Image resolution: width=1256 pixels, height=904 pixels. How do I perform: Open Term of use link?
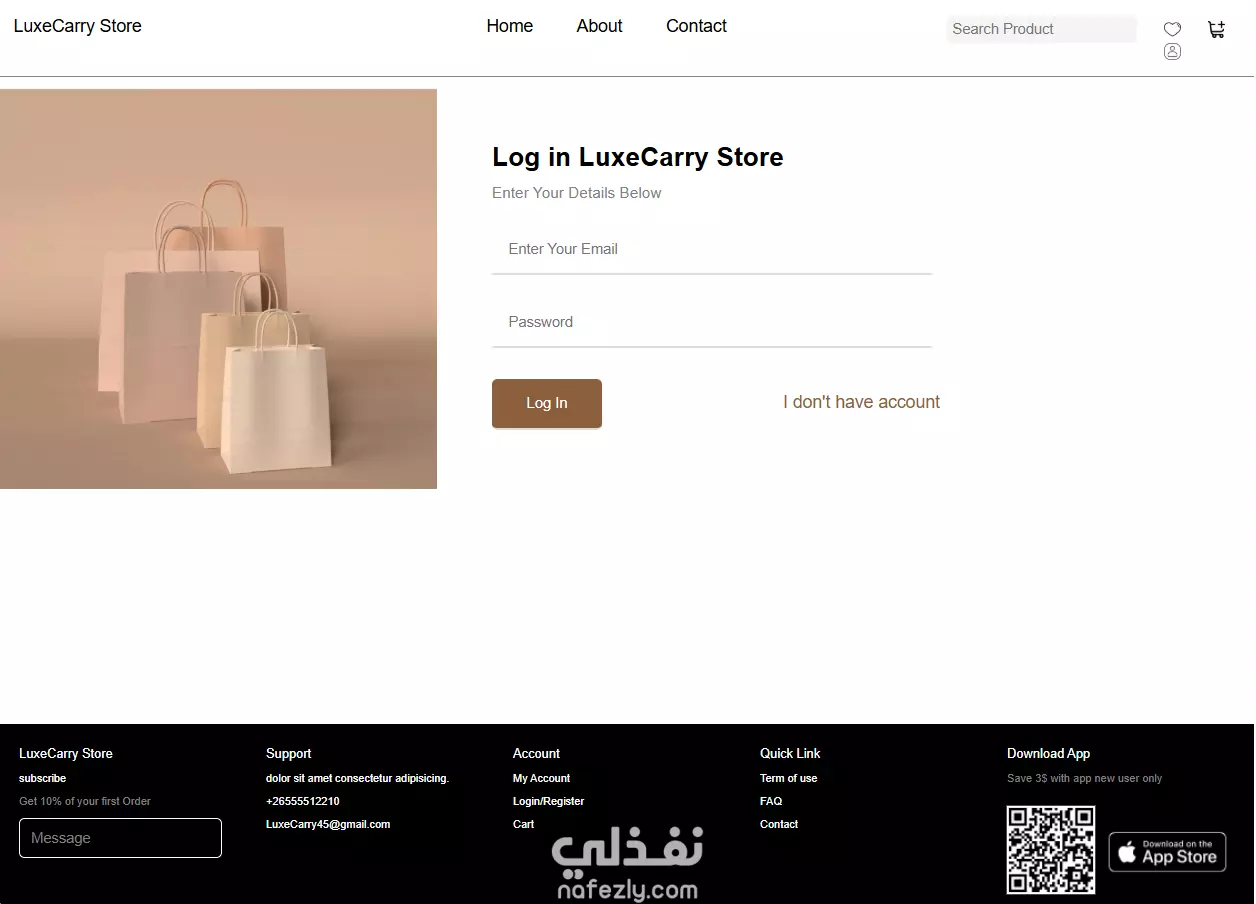(x=788, y=778)
